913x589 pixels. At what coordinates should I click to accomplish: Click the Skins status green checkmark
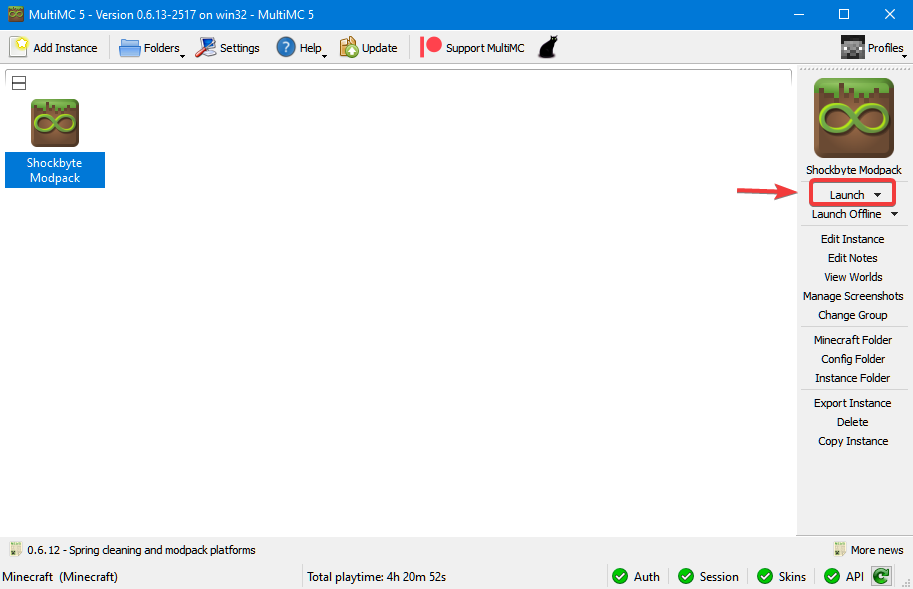click(x=765, y=576)
